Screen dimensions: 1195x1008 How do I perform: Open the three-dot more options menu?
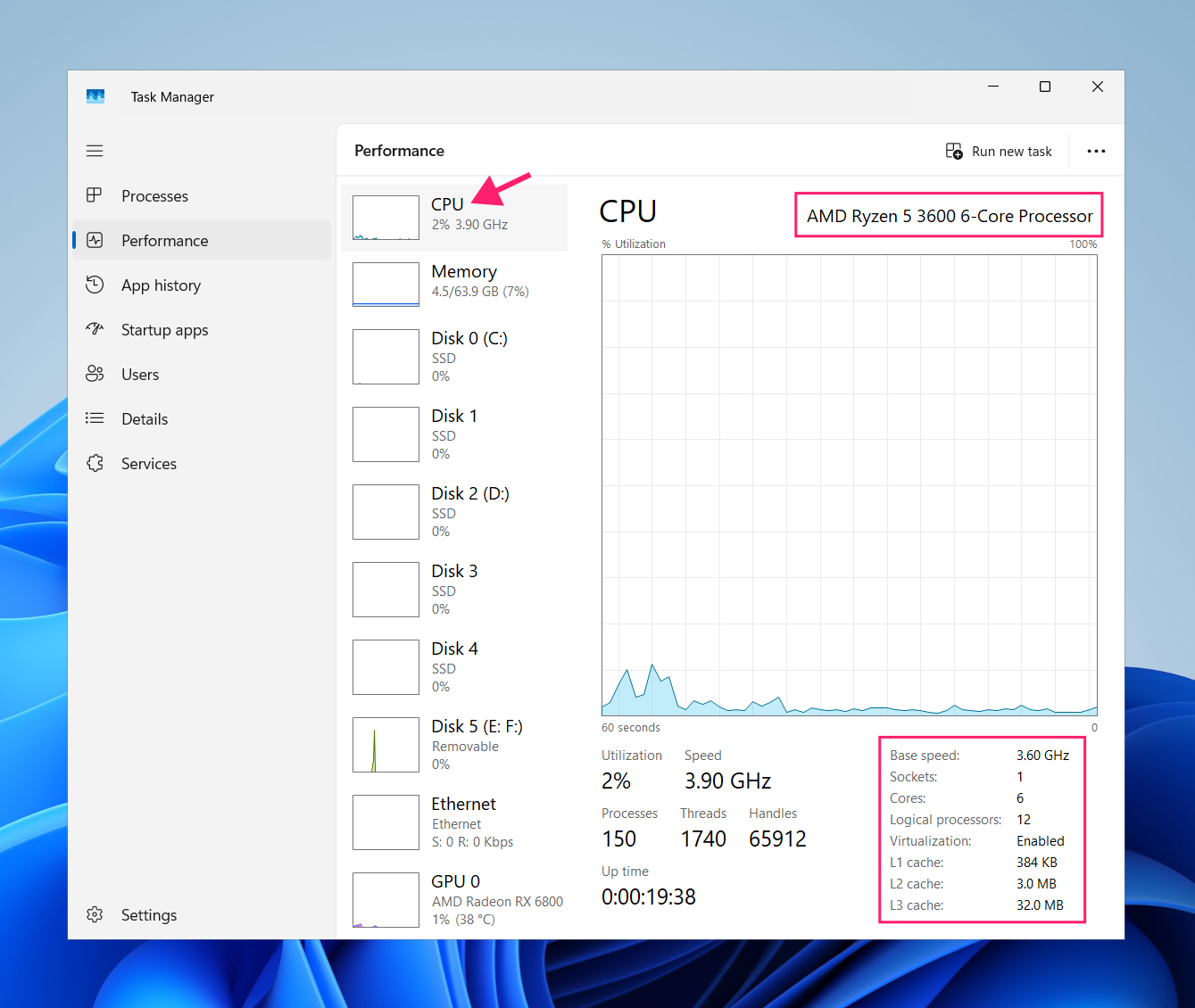tap(1096, 151)
